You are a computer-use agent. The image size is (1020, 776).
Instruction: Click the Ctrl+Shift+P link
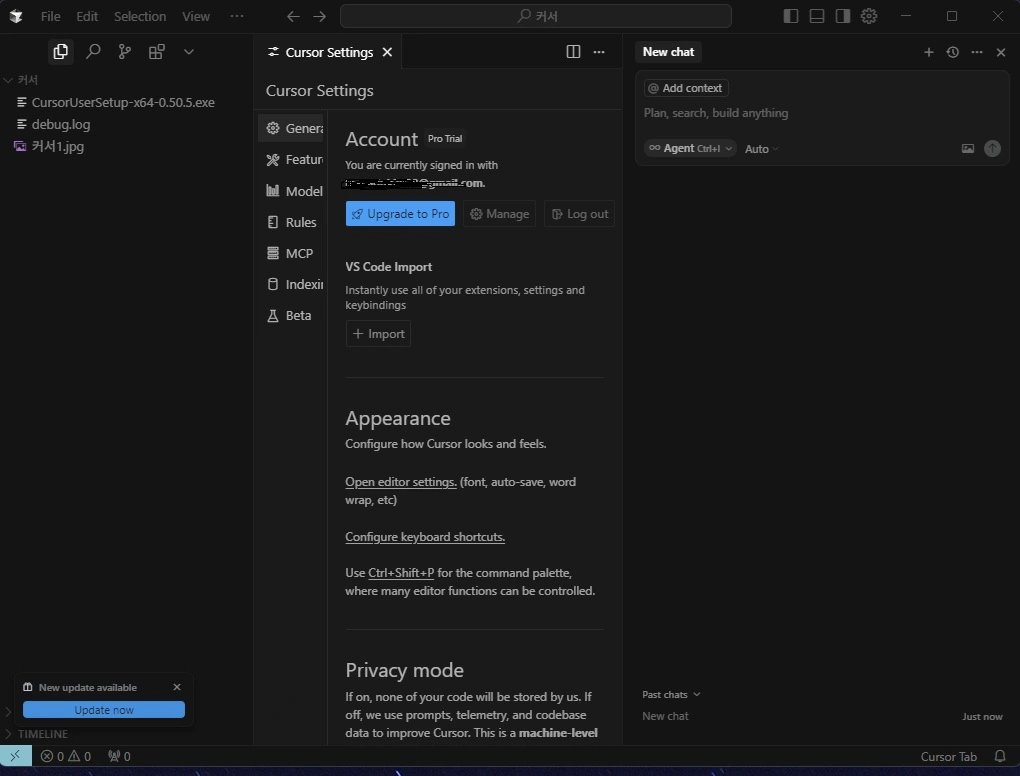pyautogui.click(x=401, y=573)
